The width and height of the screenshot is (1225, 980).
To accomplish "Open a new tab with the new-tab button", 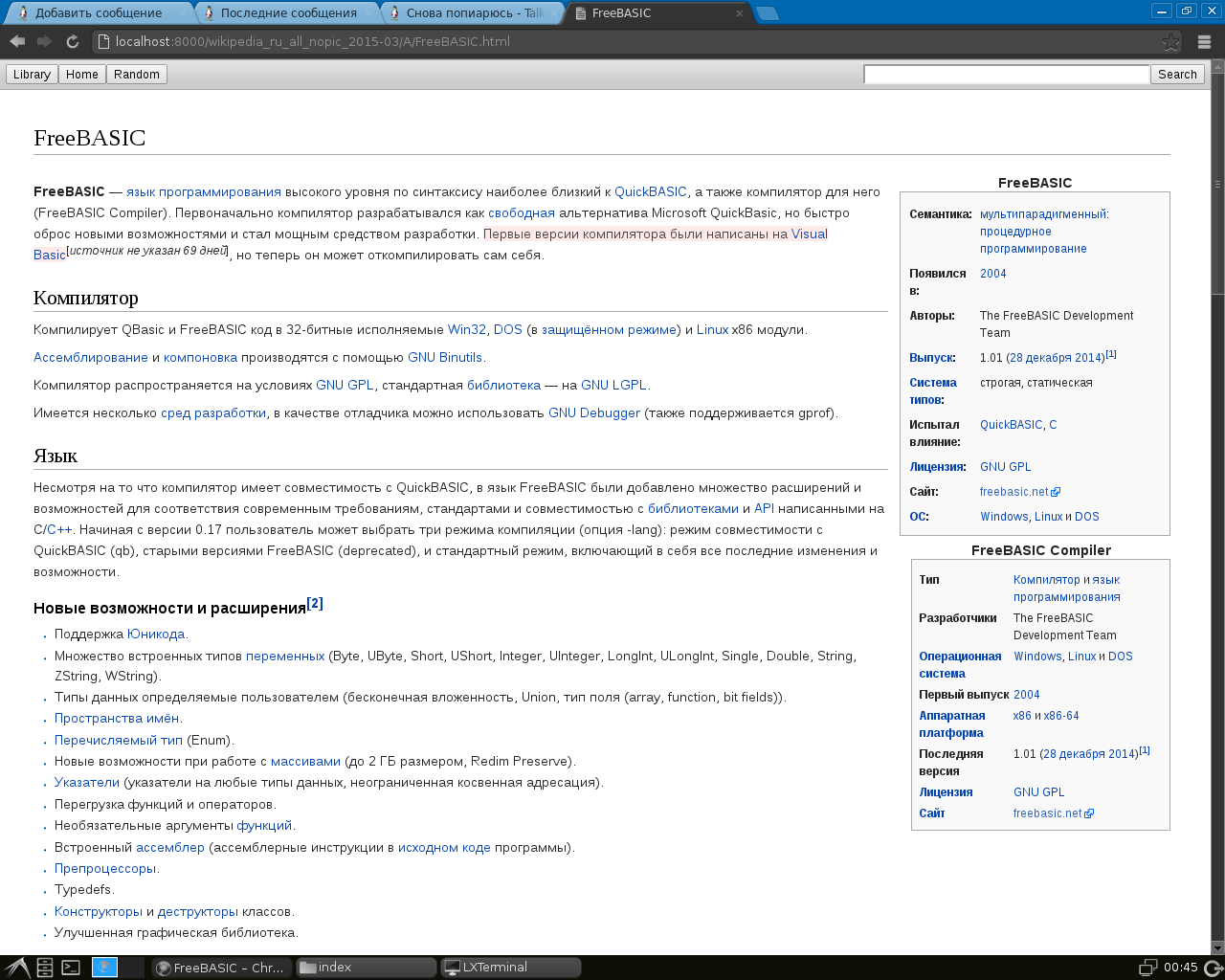I will click(x=768, y=13).
